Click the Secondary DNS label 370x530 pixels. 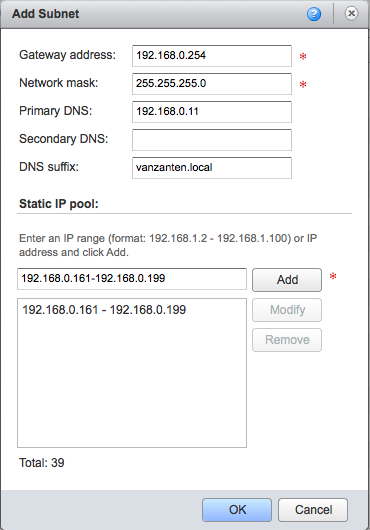(64, 139)
